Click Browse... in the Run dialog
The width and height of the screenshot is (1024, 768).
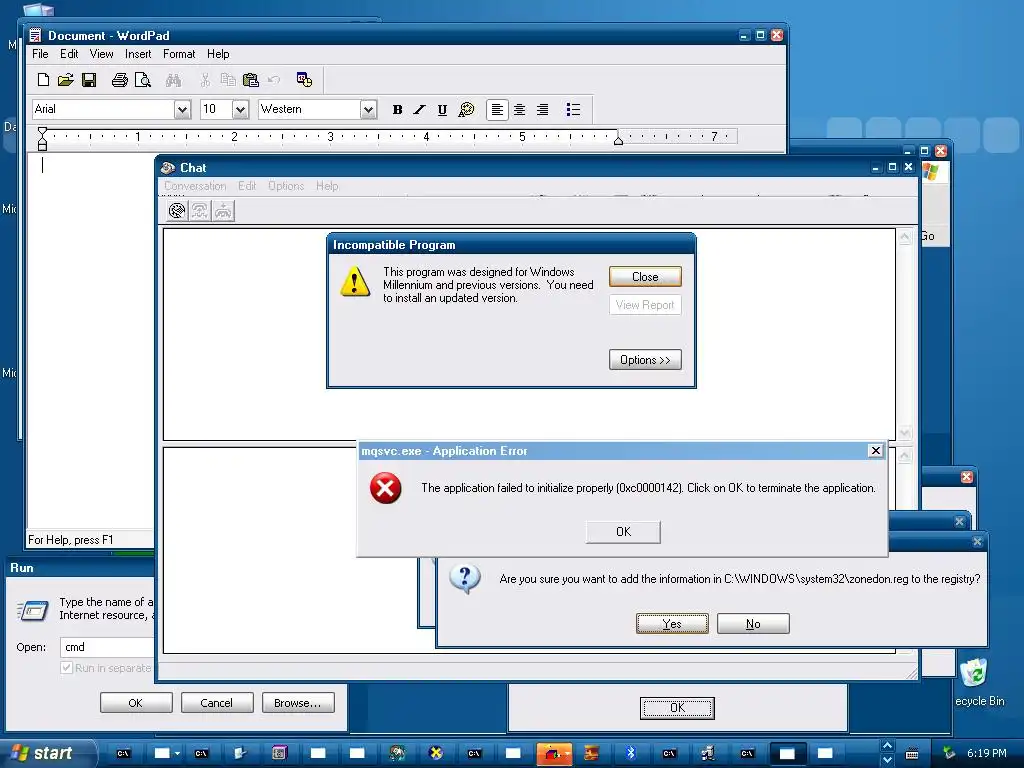coord(298,703)
